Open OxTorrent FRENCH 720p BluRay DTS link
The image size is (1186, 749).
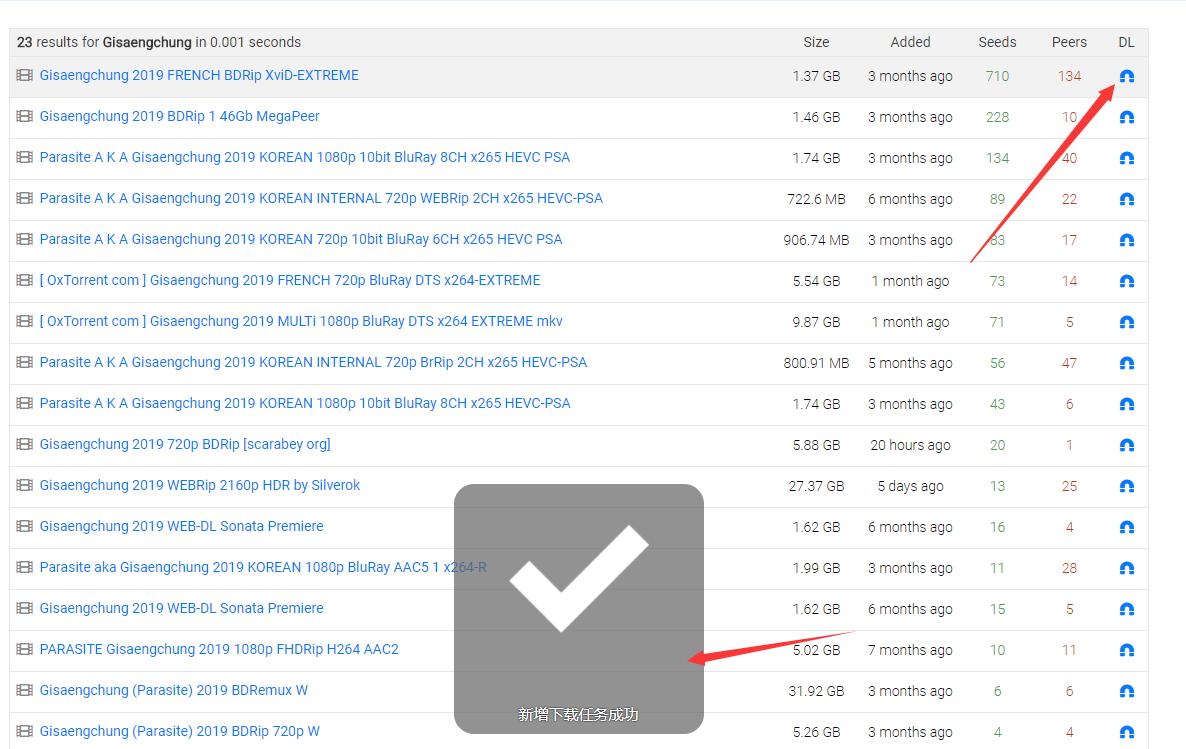(290, 280)
